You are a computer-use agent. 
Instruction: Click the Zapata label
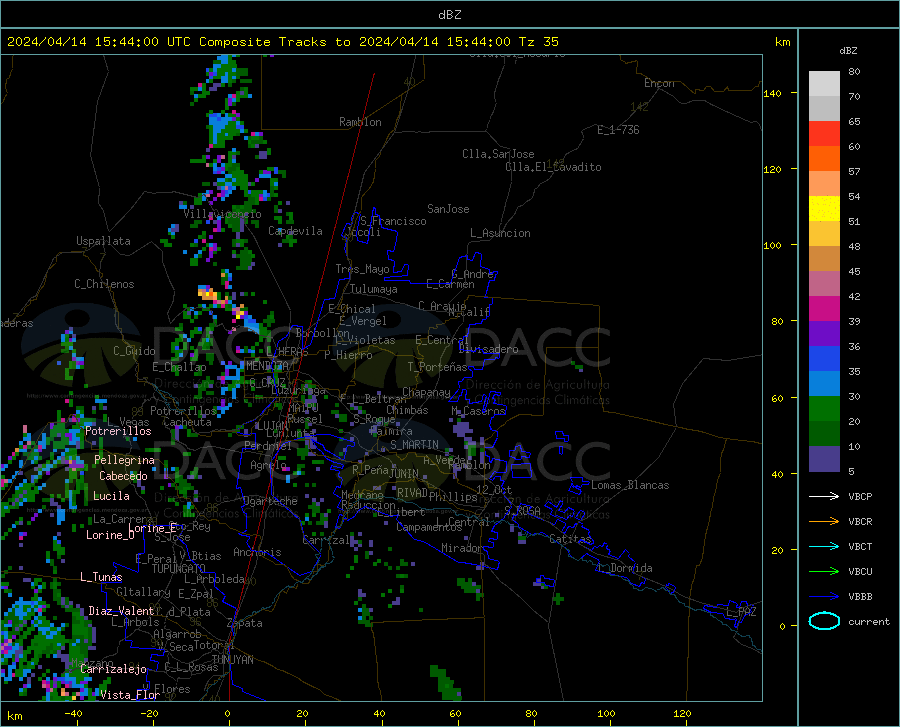click(245, 623)
